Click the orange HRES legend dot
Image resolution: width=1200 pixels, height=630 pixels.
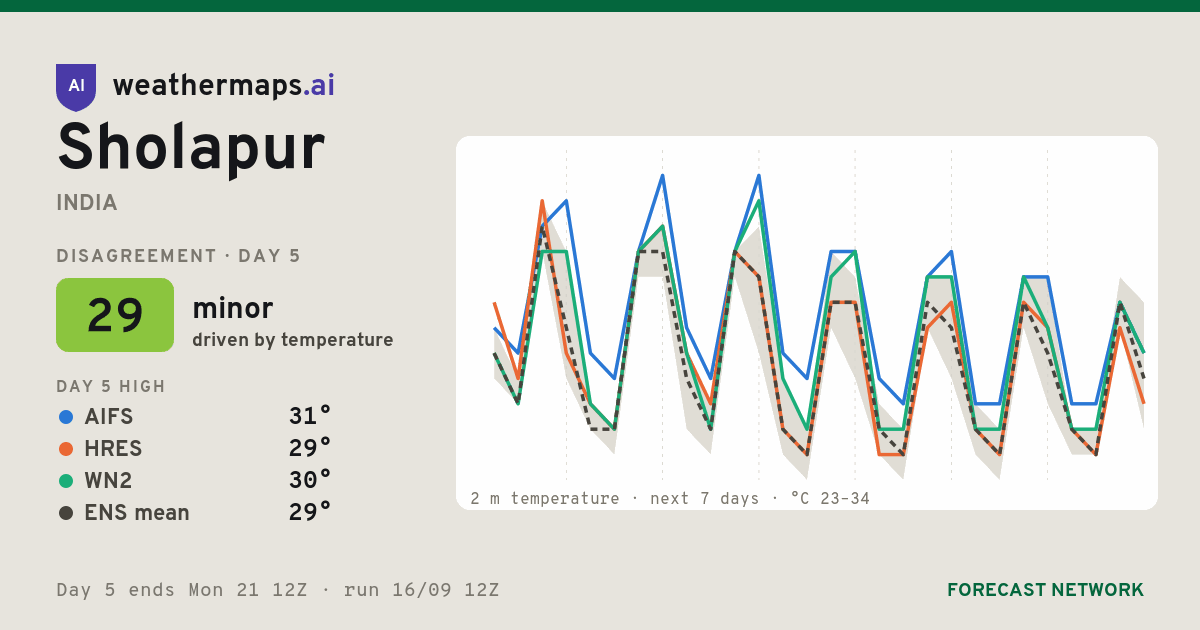[66, 449]
